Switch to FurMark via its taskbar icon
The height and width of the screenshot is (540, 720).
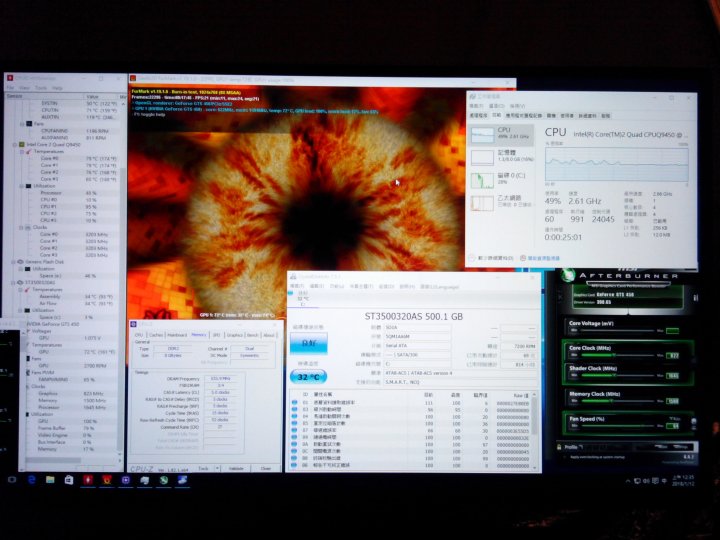(x=107, y=480)
